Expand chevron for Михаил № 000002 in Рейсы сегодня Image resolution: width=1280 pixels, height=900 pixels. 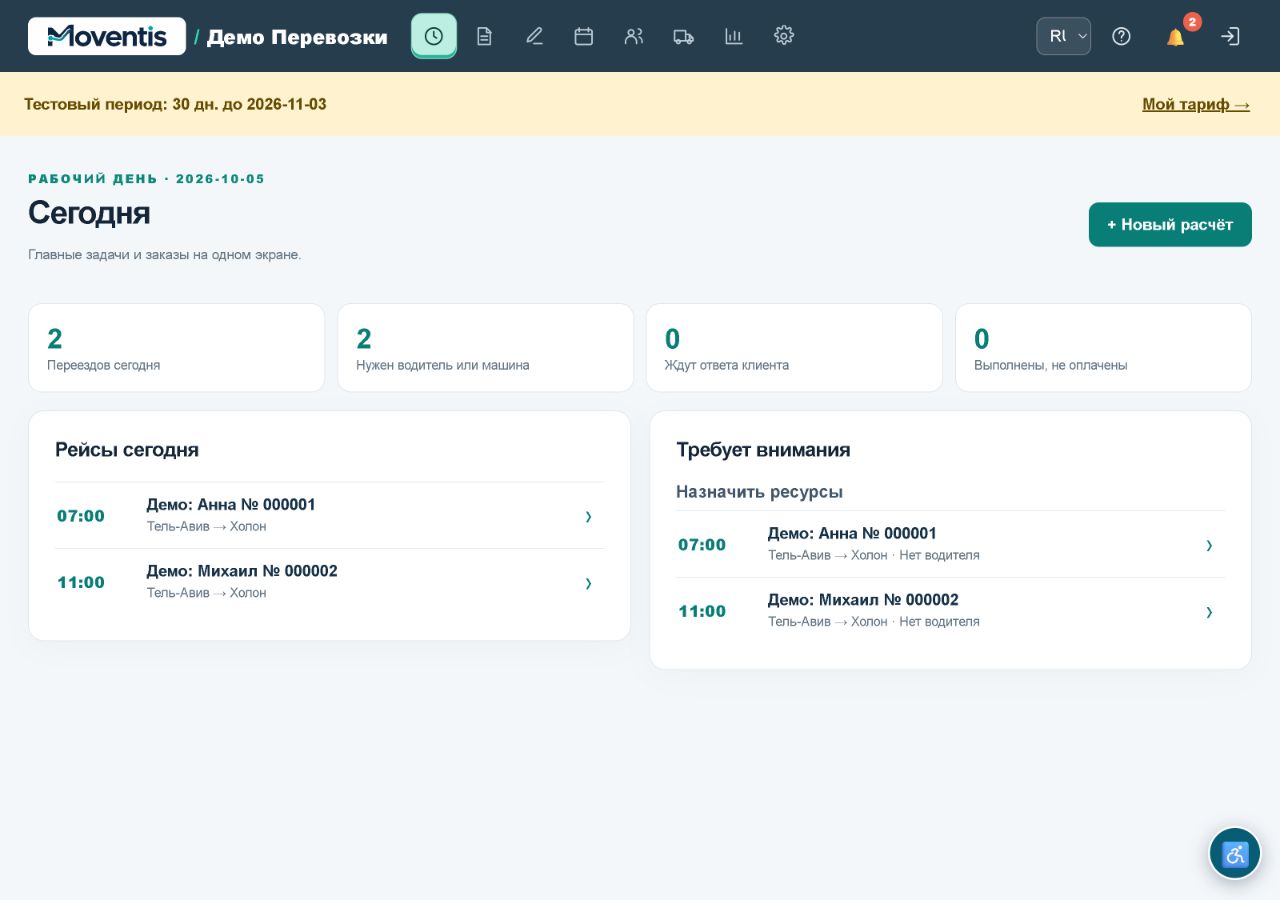tap(589, 583)
